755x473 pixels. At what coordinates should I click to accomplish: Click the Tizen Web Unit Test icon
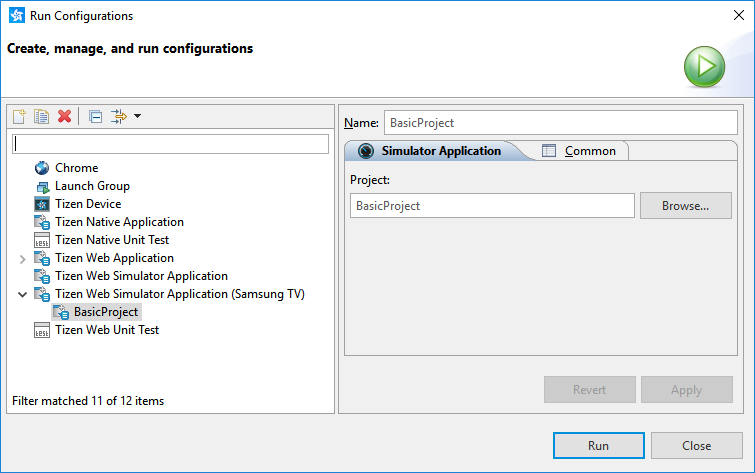coord(42,330)
